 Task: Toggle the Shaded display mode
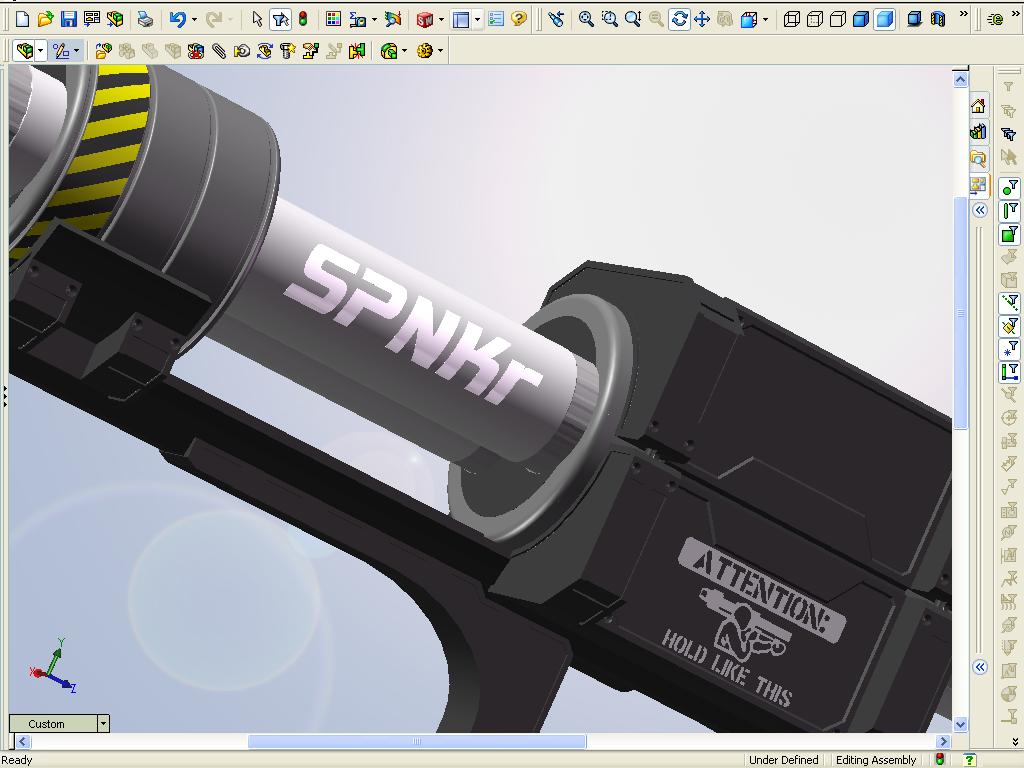tap(885, 19)
